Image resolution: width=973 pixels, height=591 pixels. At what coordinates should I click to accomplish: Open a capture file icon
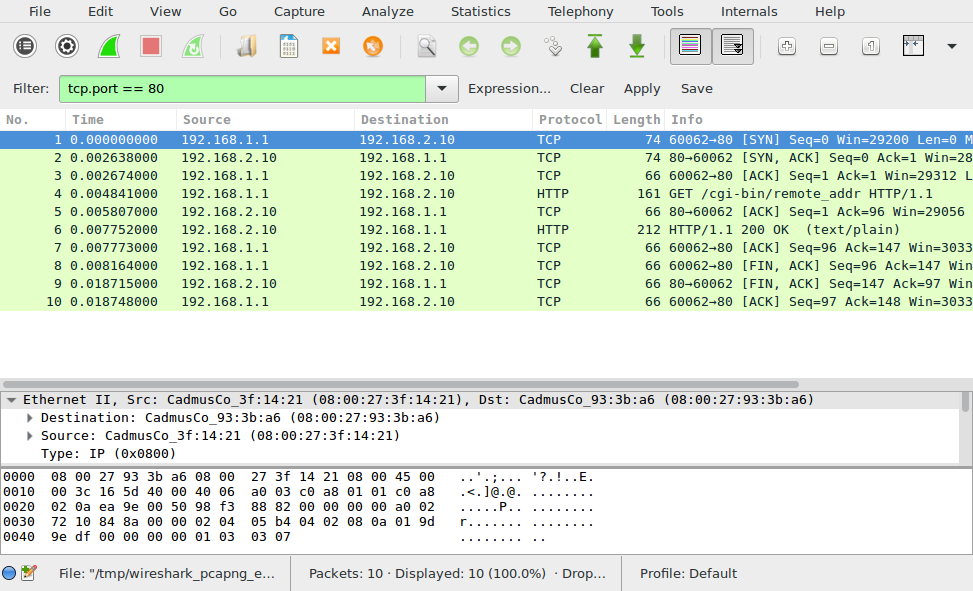246,46
